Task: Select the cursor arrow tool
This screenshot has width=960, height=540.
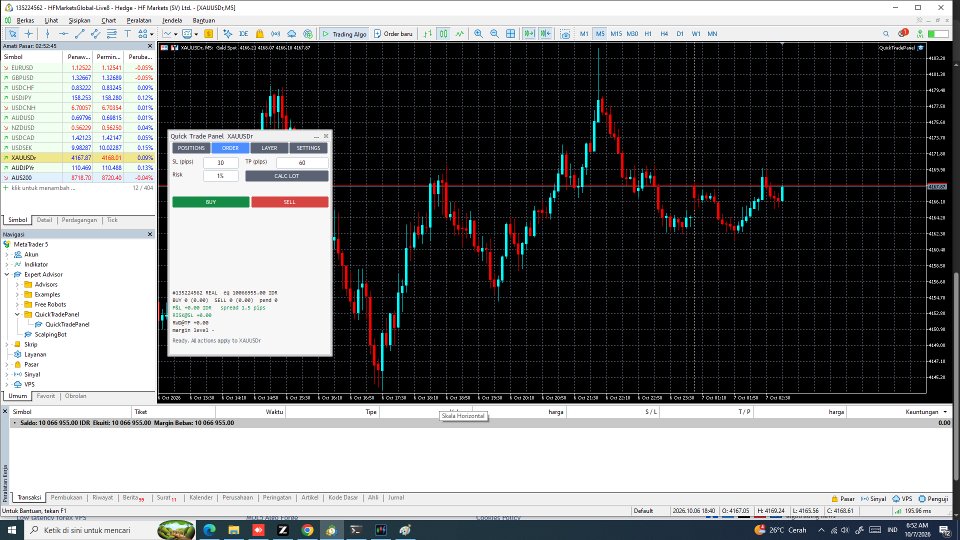Action: tap(12, 34)
